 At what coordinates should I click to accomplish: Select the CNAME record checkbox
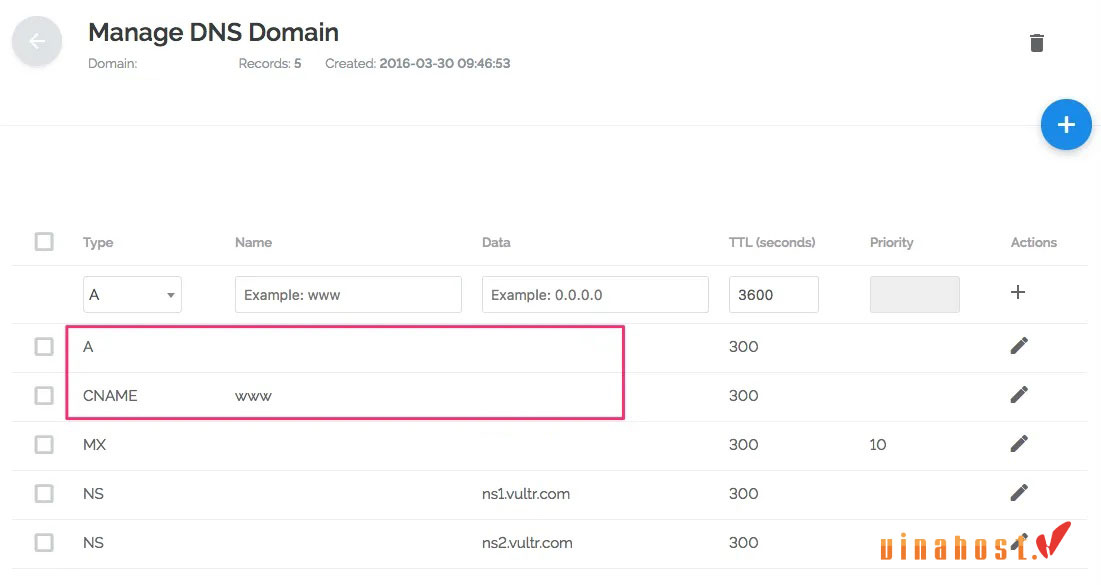[44, 396]
